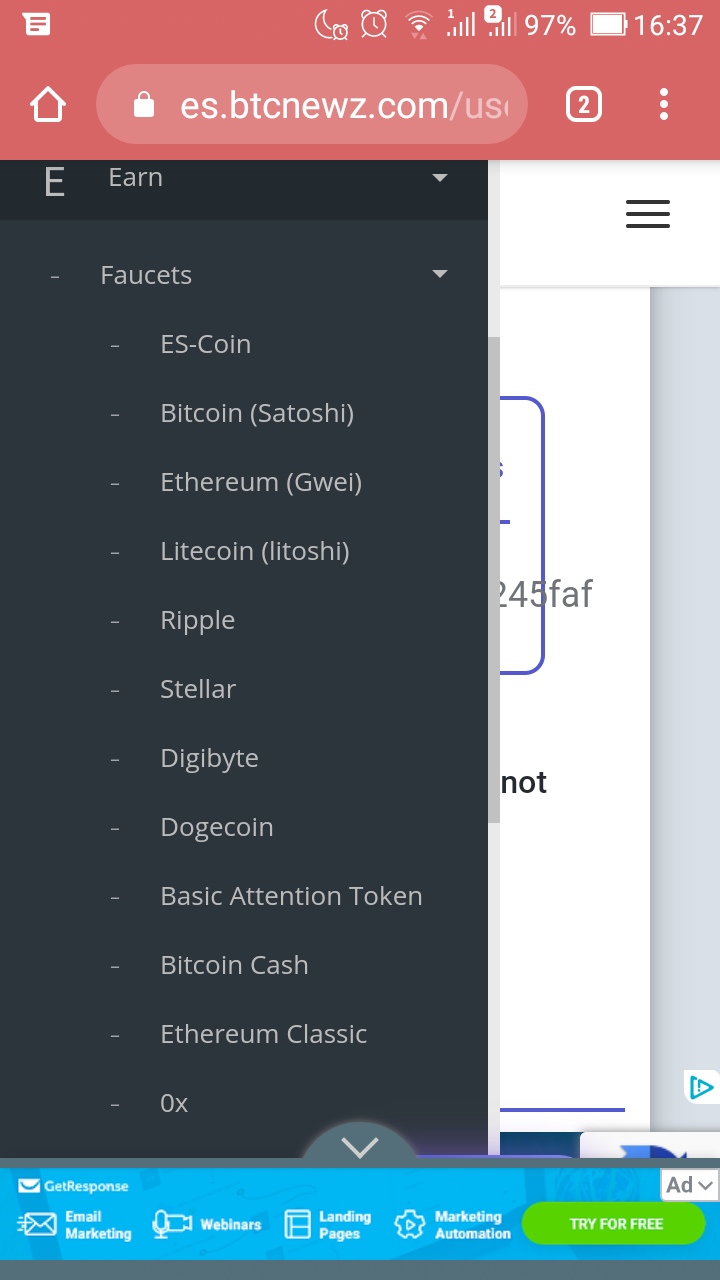The width and height of the screenshot is (720, 1280).
Task: Tap the hamburger menu icon
Action: 647,214
